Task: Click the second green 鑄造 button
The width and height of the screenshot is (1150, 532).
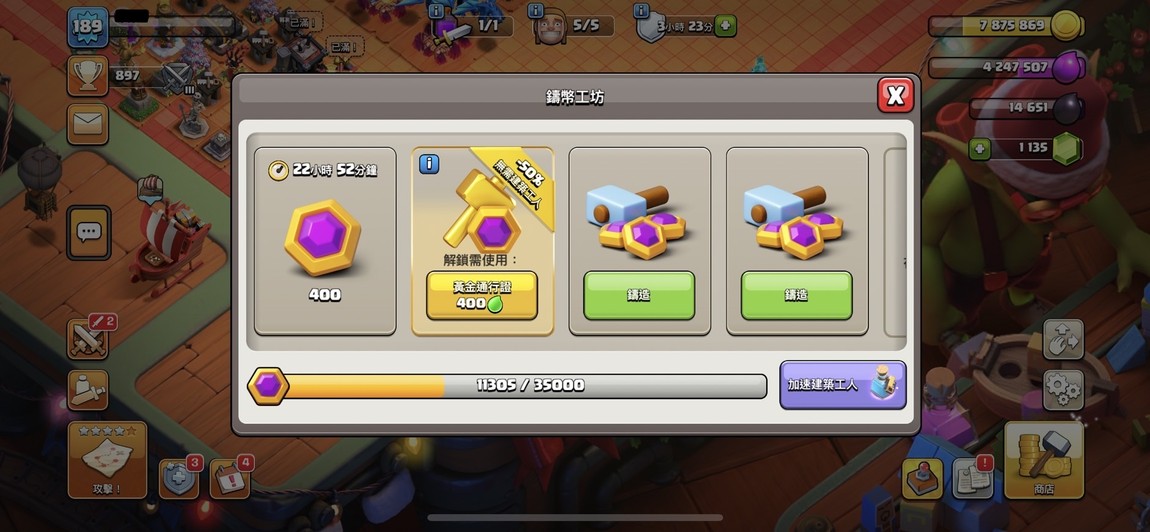Action: coord(796,295)
